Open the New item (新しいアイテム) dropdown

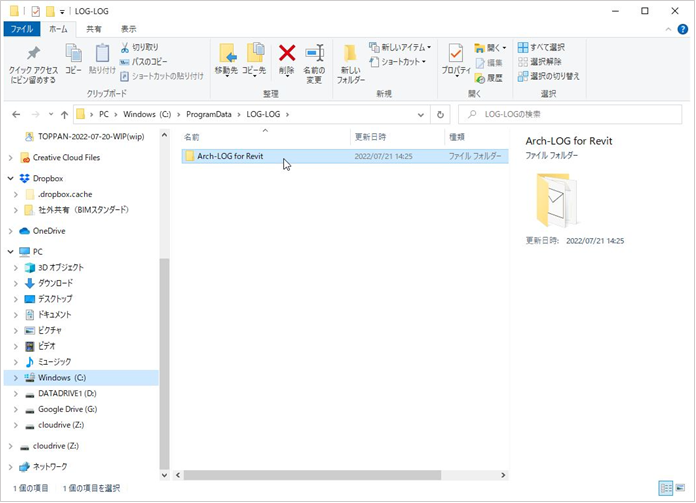(x=400, y=47)
